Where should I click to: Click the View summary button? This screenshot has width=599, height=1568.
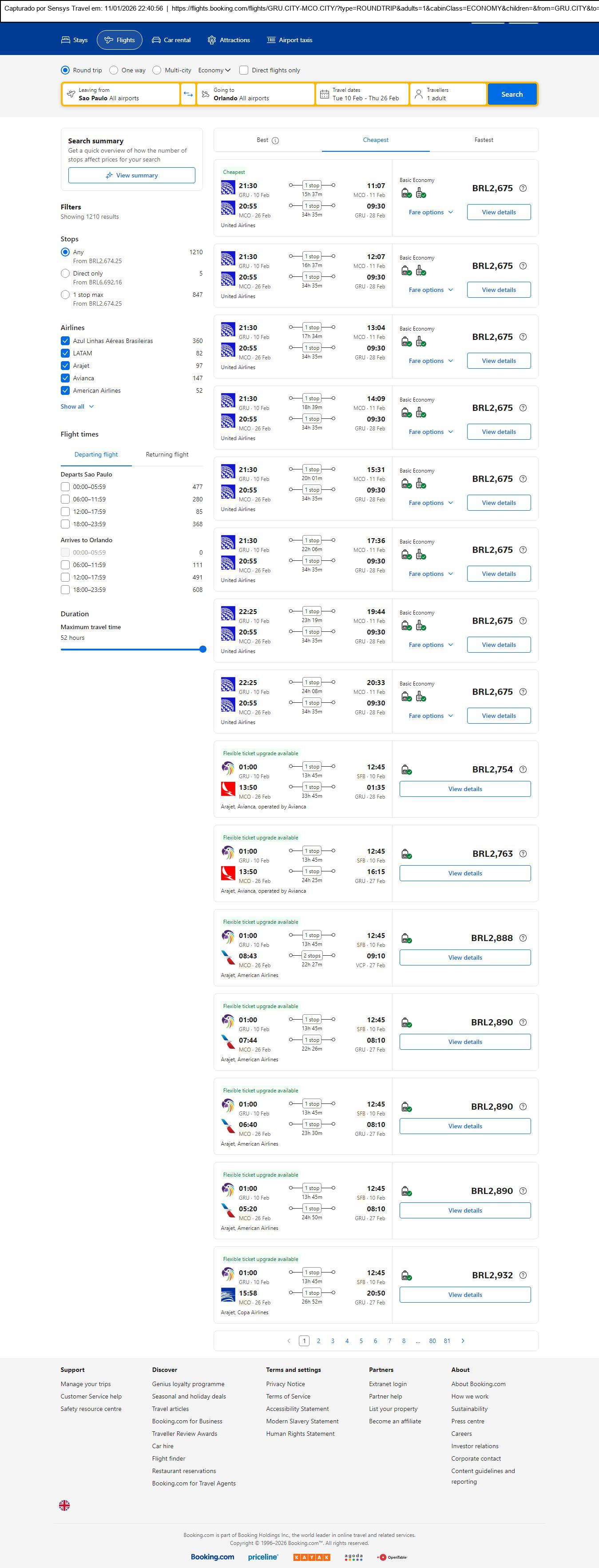pyautogui.click(x=131, y=175)
